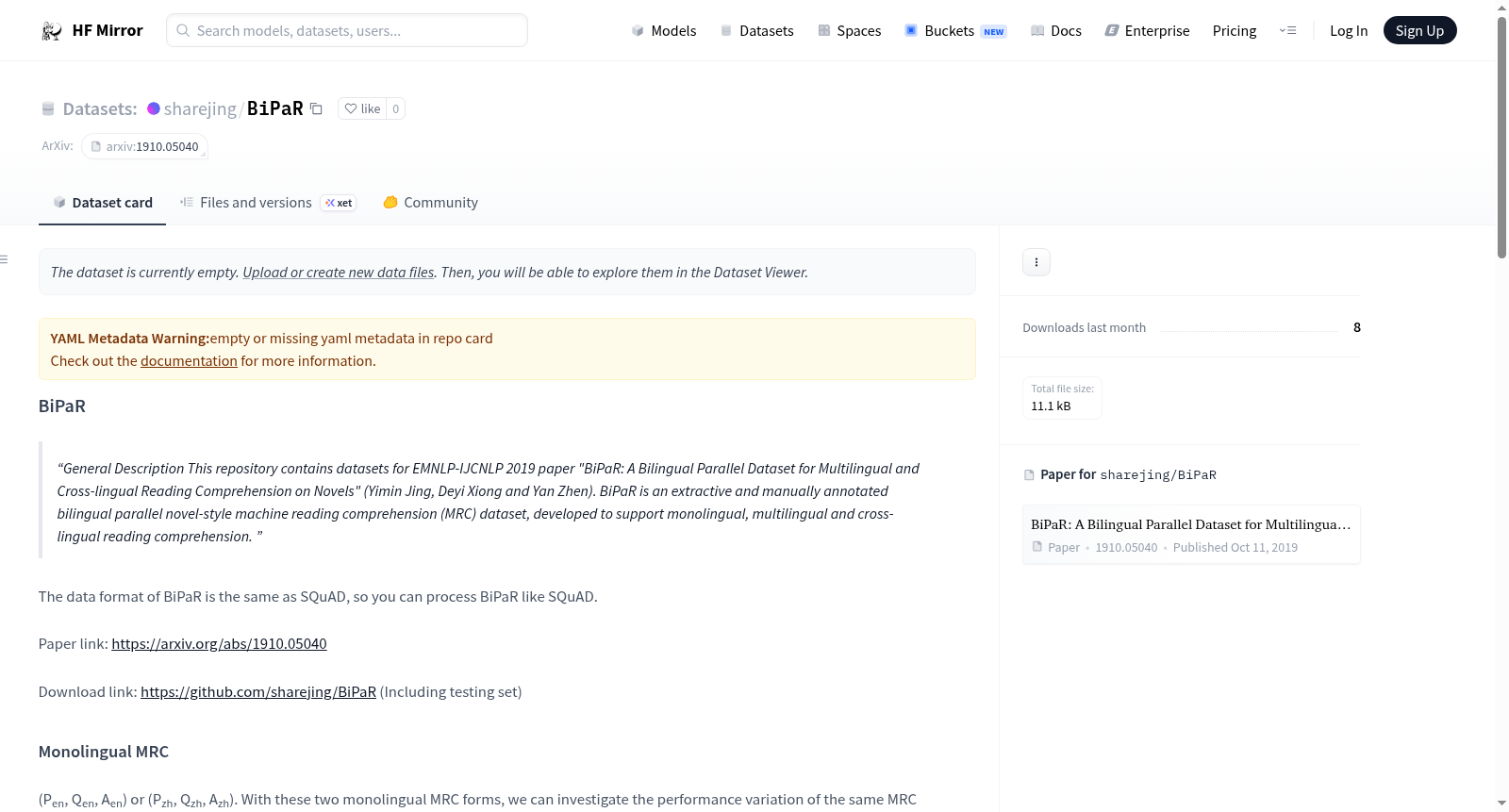Open Buckets in top navigation
Image resolution: width=1509 pixels, height=812 pixels.
pos(955,31)
